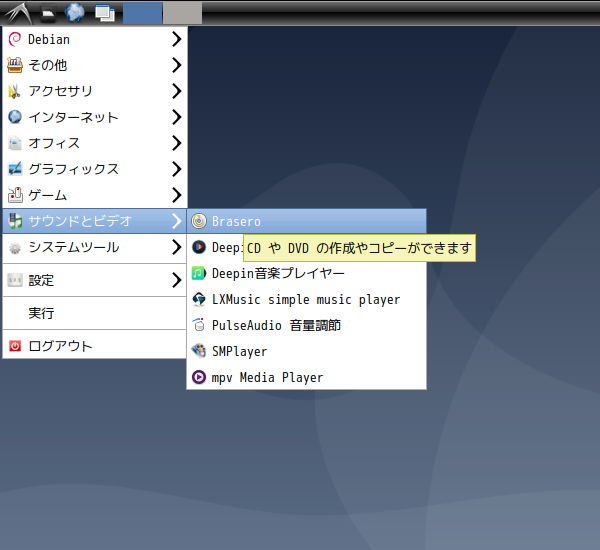Screen dimensions: 600x550
Task: Click the アクセサリ scissors icon
Action: click(15, 91)
